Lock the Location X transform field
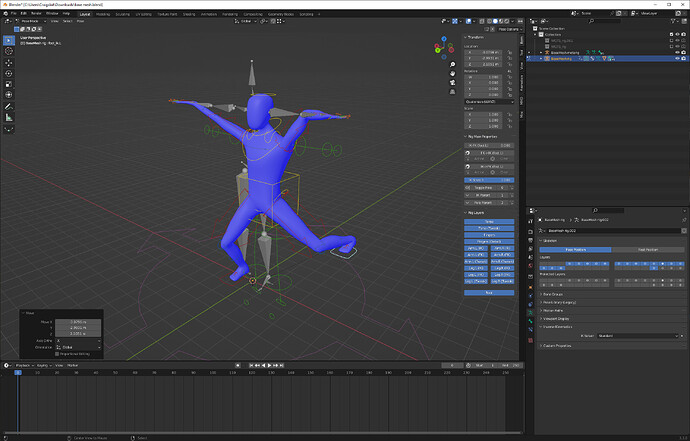690x441 pixels. (x=510, y=52)
